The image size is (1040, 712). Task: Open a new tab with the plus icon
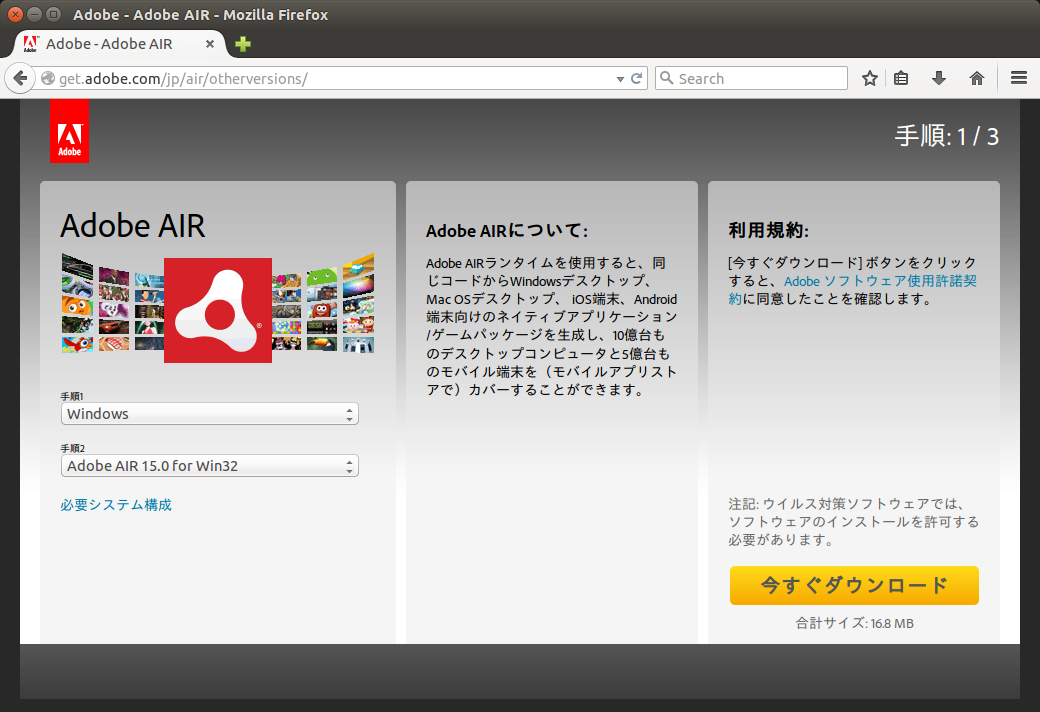coord(243,44)
